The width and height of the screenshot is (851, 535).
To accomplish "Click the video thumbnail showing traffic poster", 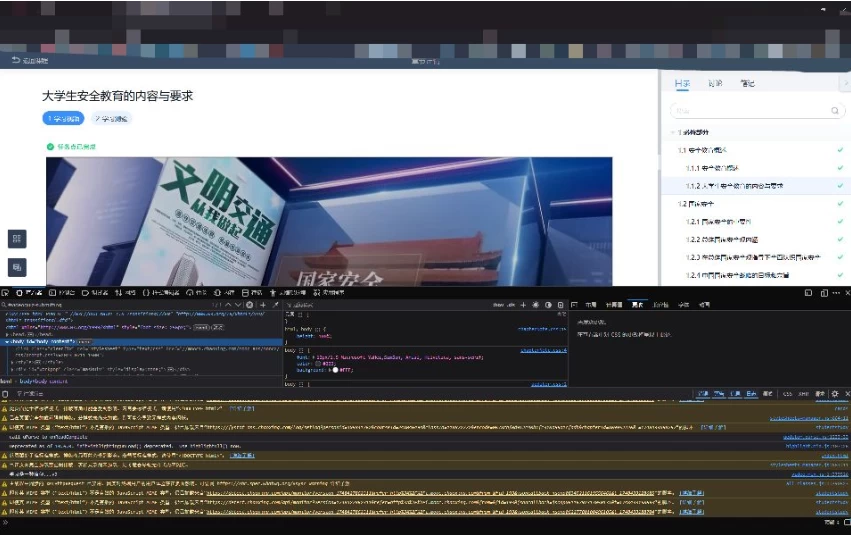I will [329, 221].
